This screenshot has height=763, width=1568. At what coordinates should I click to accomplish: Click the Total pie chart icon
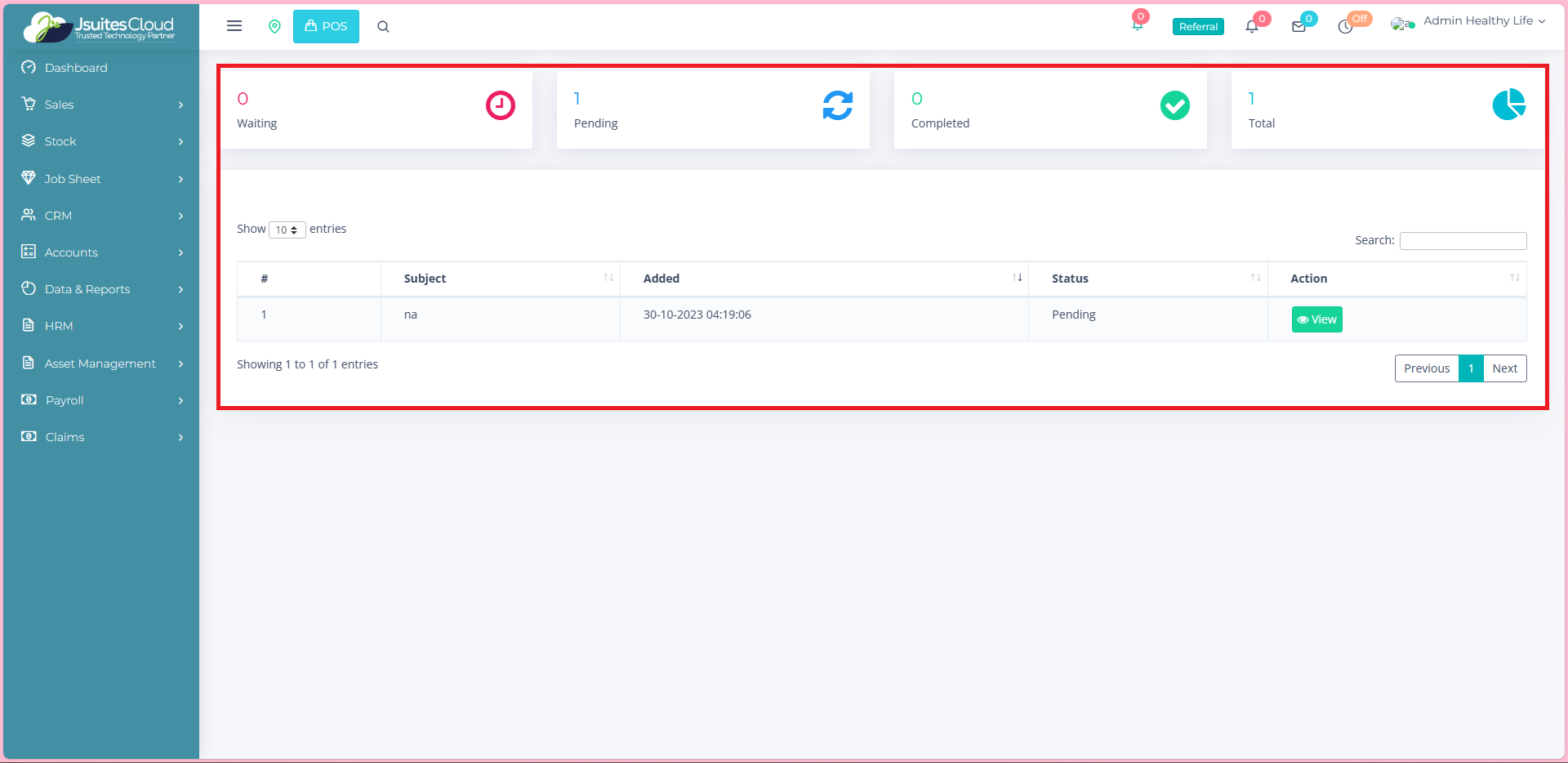coord(1508,105)
